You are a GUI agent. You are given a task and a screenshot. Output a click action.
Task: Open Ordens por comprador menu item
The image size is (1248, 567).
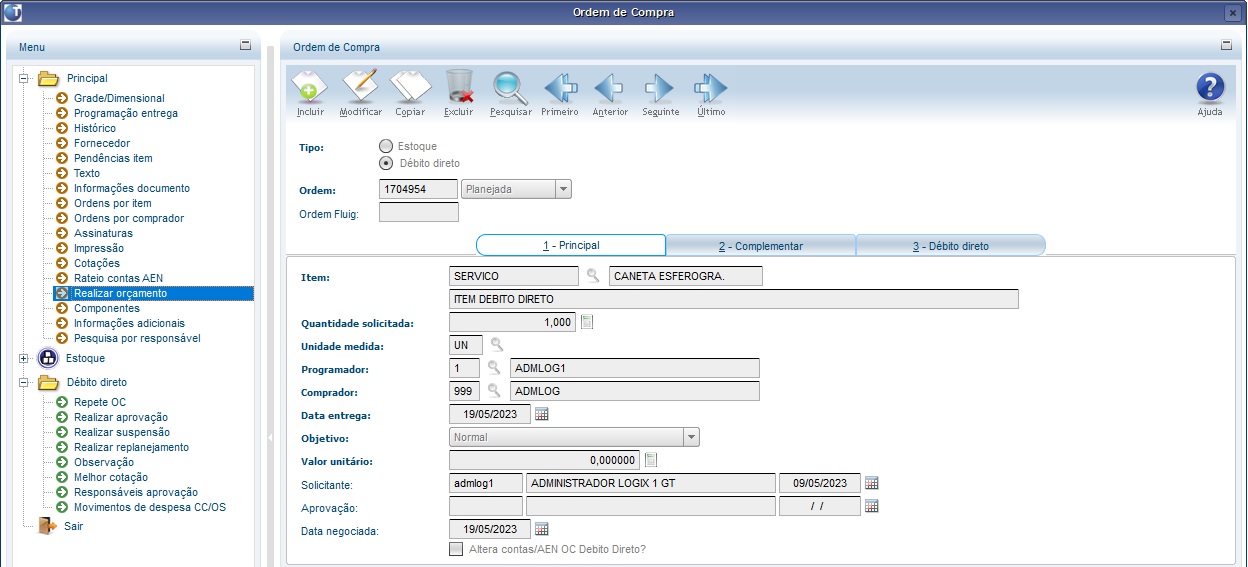(x=129, y=218)
